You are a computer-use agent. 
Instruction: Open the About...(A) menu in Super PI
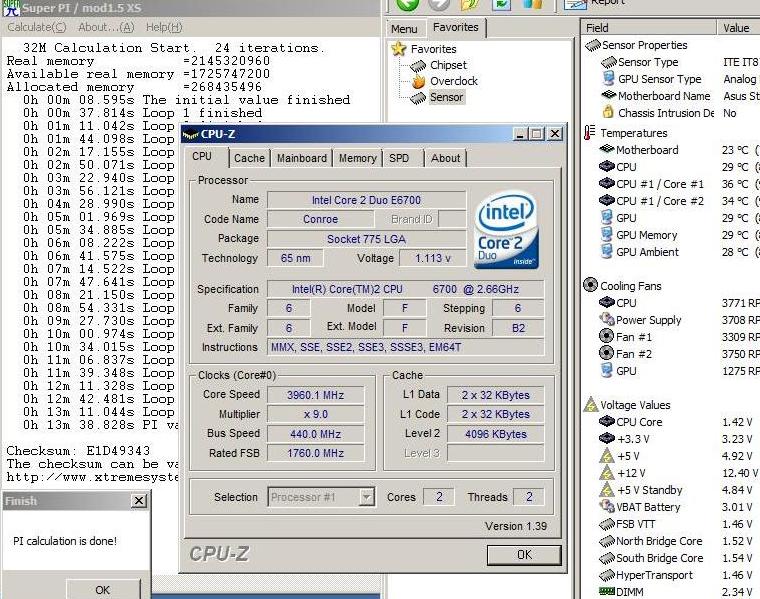point(106,27)
